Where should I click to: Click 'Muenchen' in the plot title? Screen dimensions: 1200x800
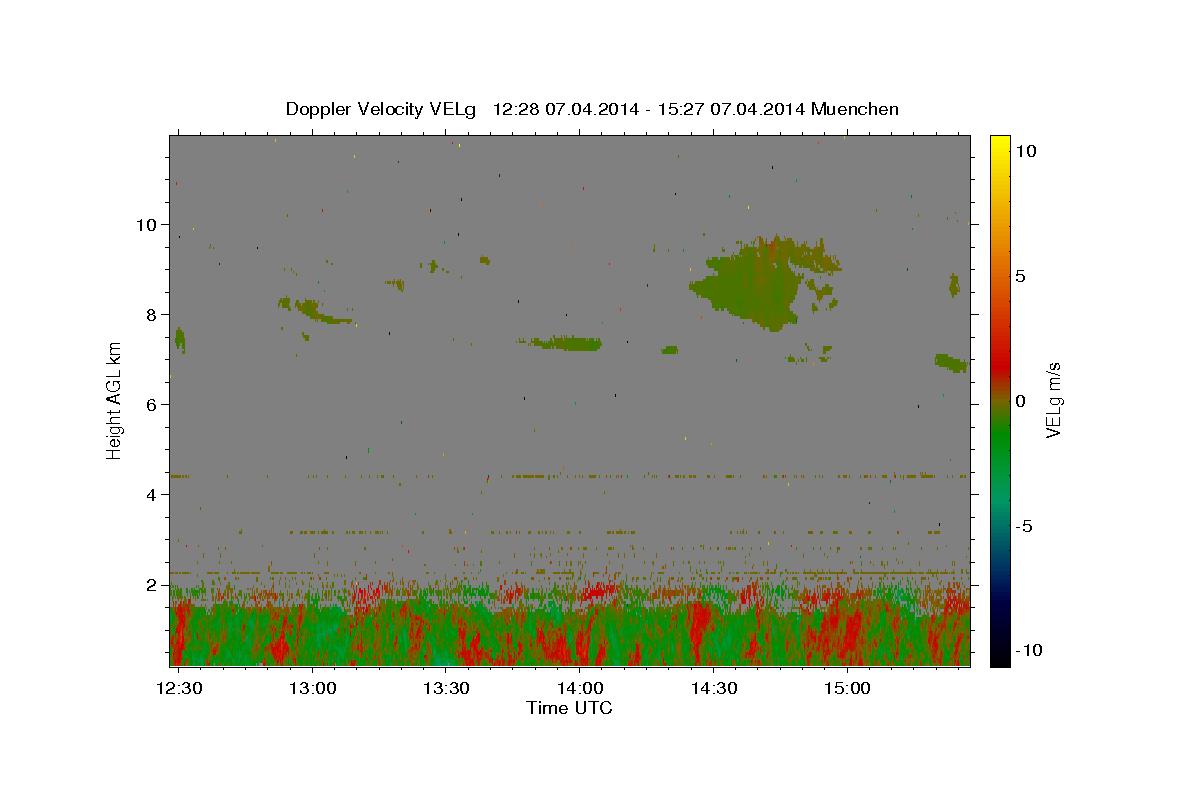(x=855, y=109)
